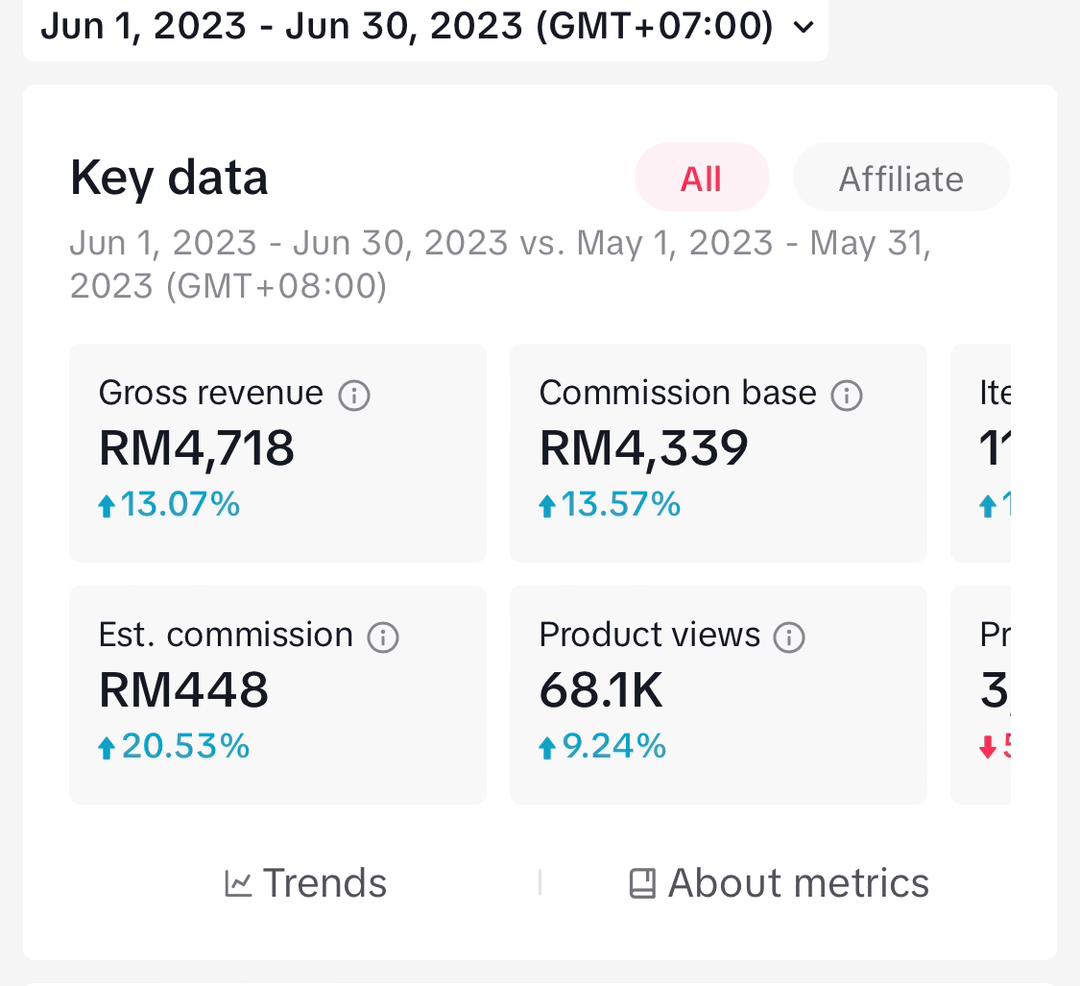Expand the date range chevron
The width and height of the screenshot is (1080, 986).
coord(803,27)
